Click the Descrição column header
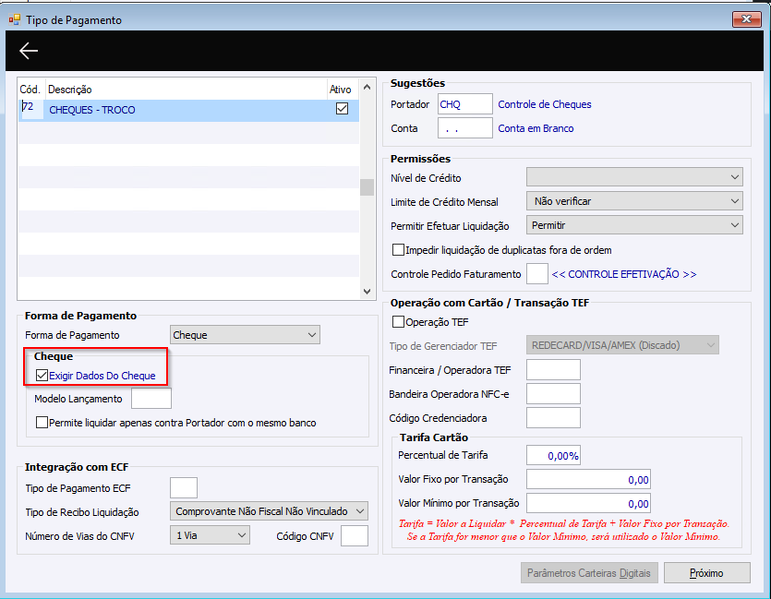Image resolution: width=771 pixels, height=599 pixels. 187,90
